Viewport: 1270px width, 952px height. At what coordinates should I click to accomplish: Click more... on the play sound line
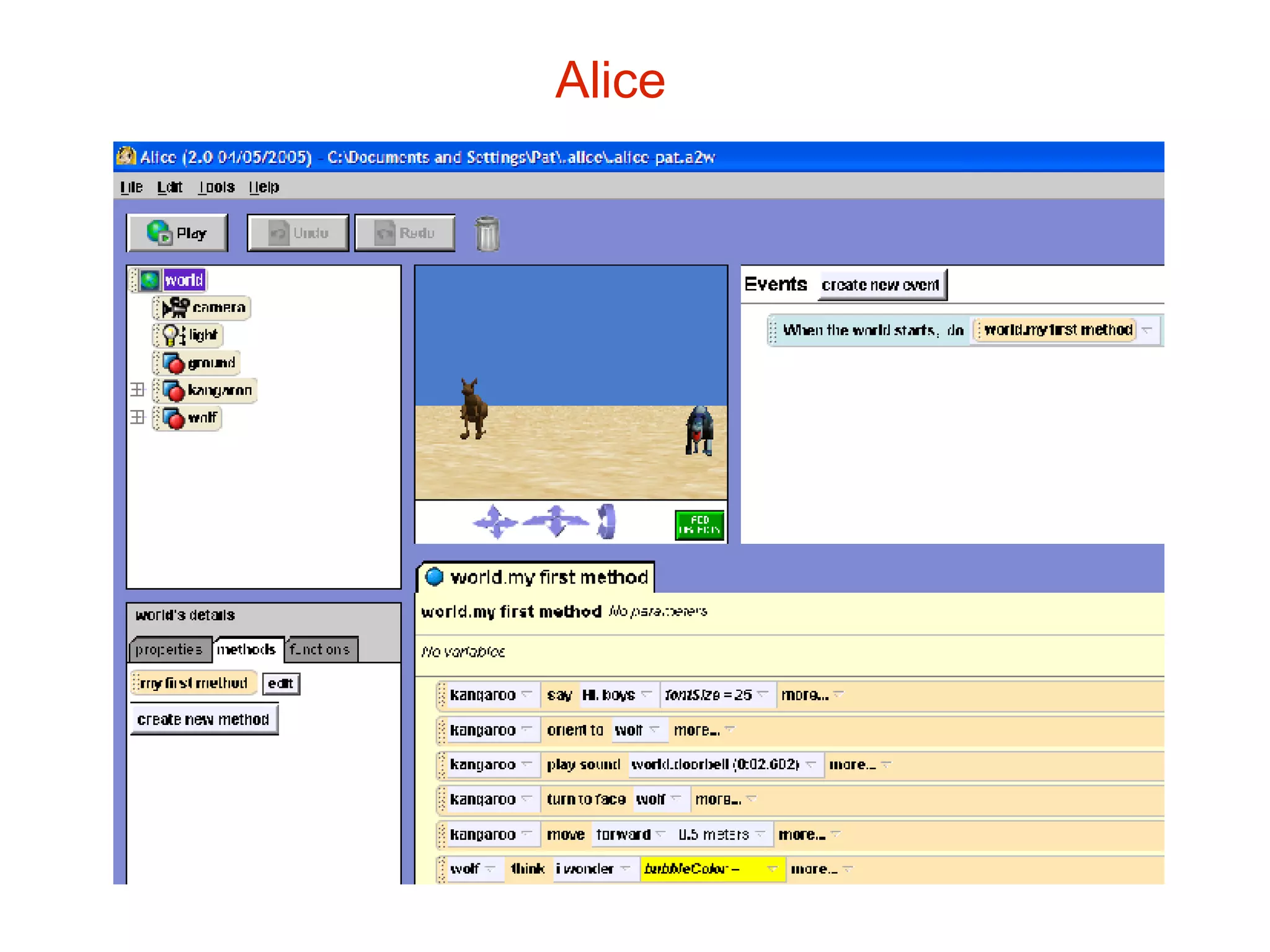pos(859,765)
